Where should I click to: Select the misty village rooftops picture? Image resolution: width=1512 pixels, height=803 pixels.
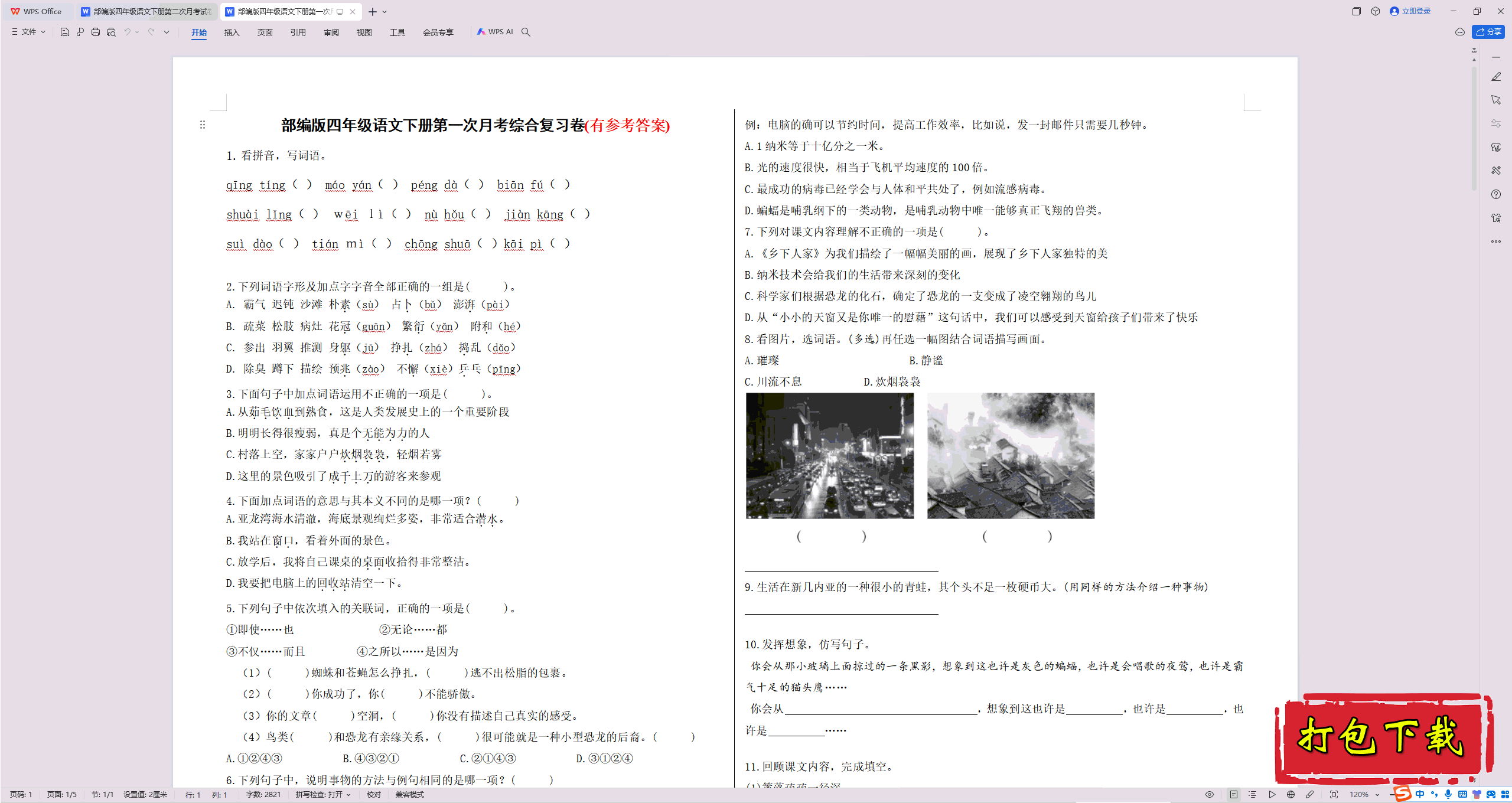1011,456
